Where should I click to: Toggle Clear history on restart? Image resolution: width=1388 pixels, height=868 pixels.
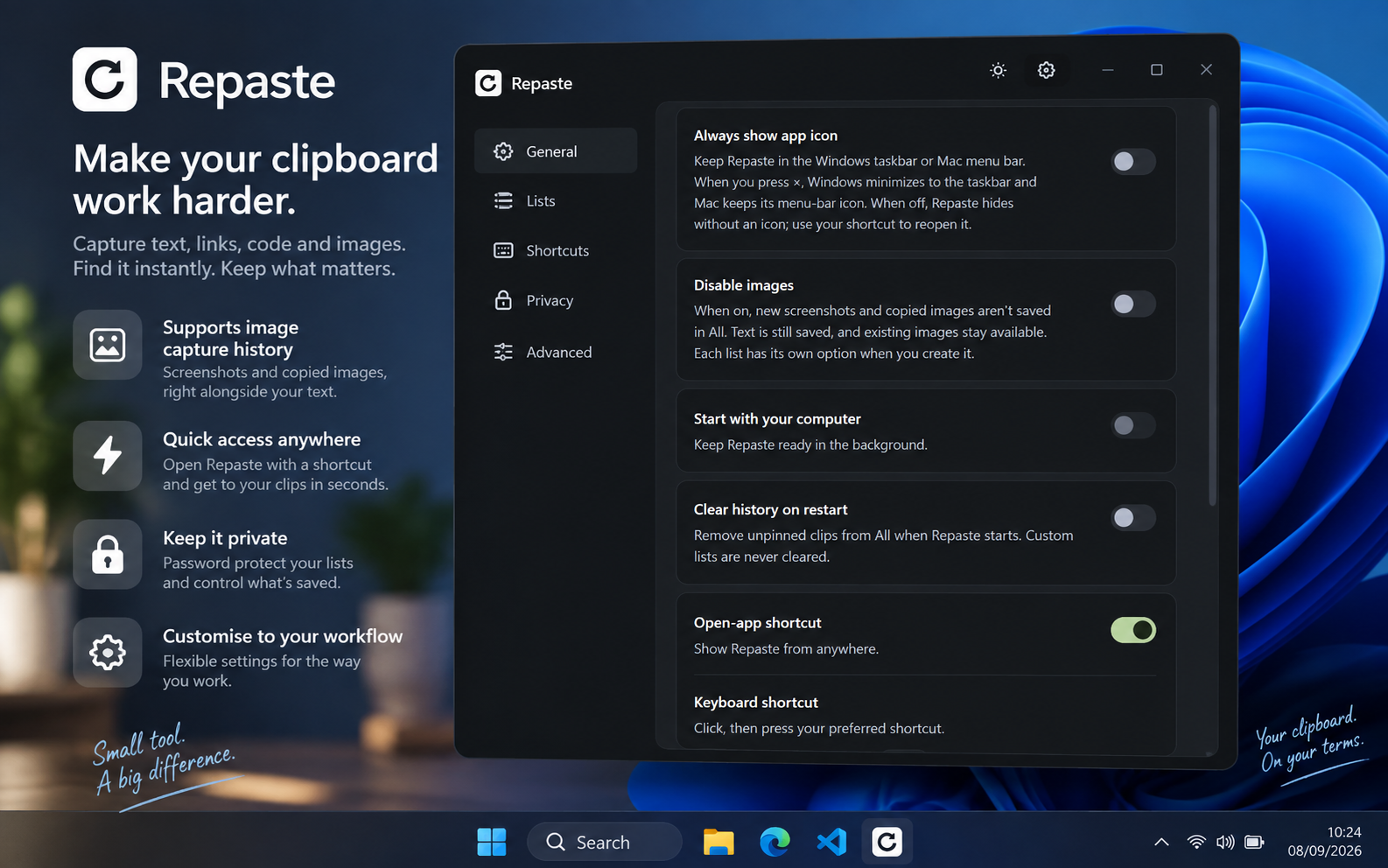(1133, 518)
